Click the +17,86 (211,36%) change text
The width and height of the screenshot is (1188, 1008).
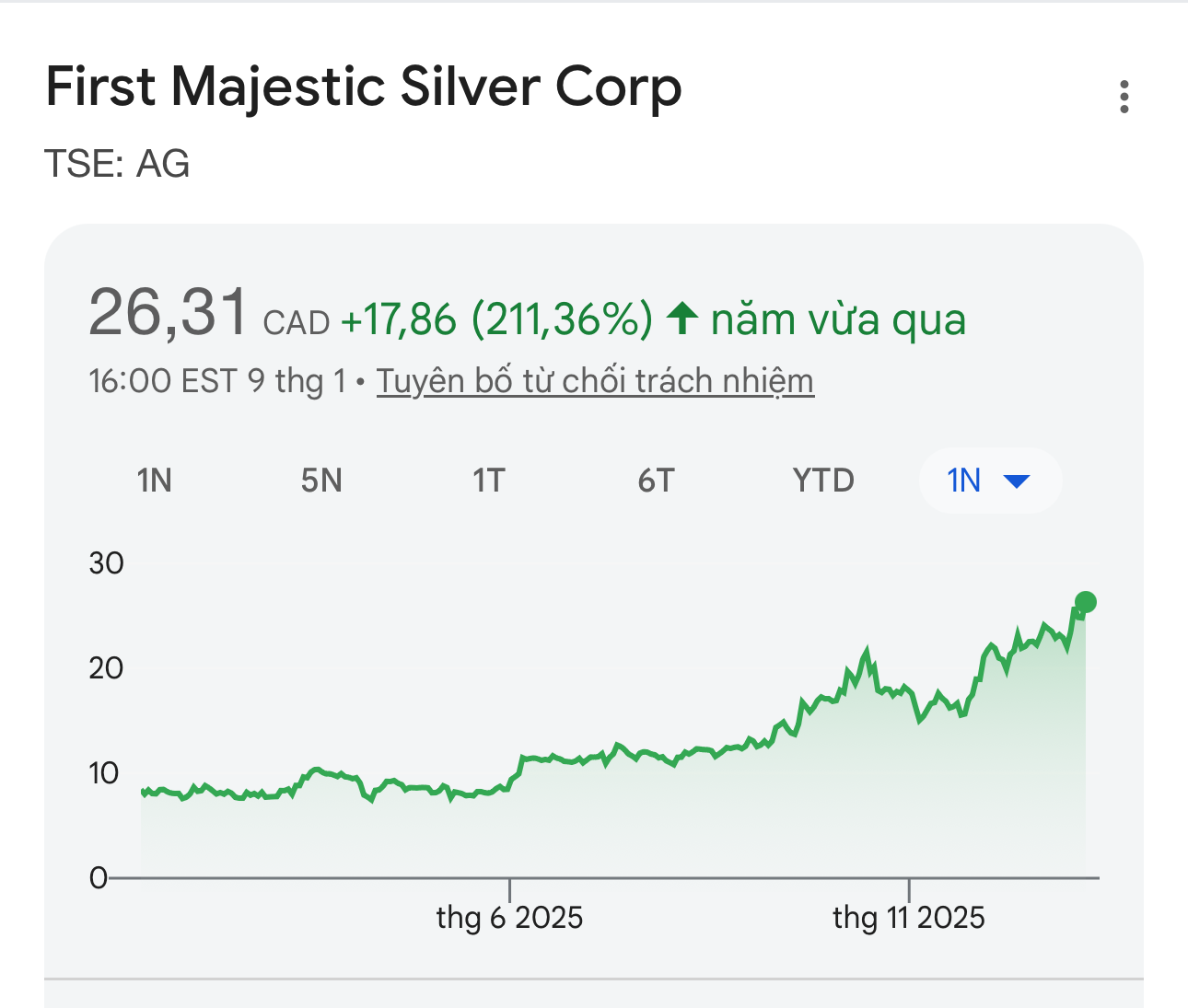pos(496,319)
